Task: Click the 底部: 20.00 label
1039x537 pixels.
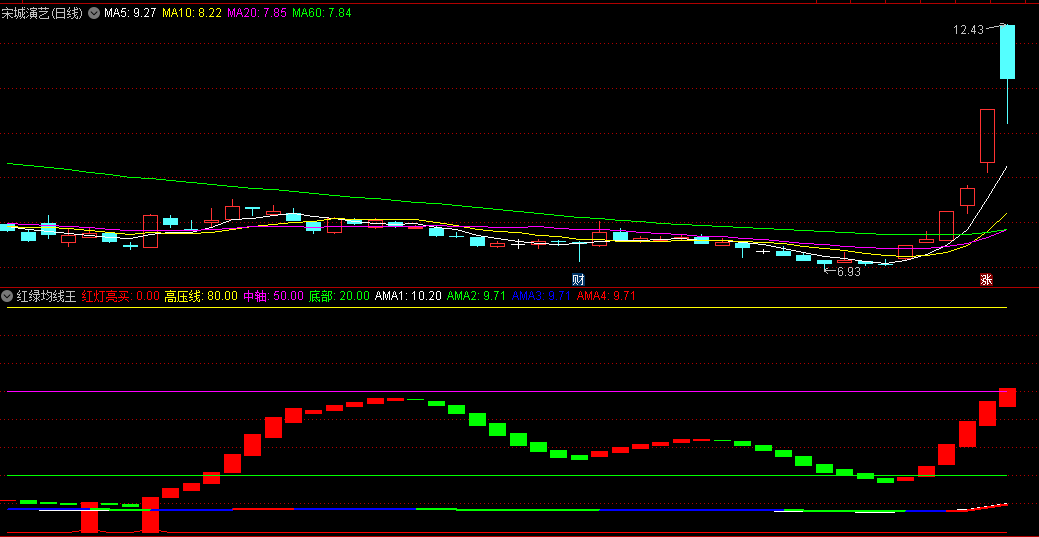Action: tap(339, 296)
